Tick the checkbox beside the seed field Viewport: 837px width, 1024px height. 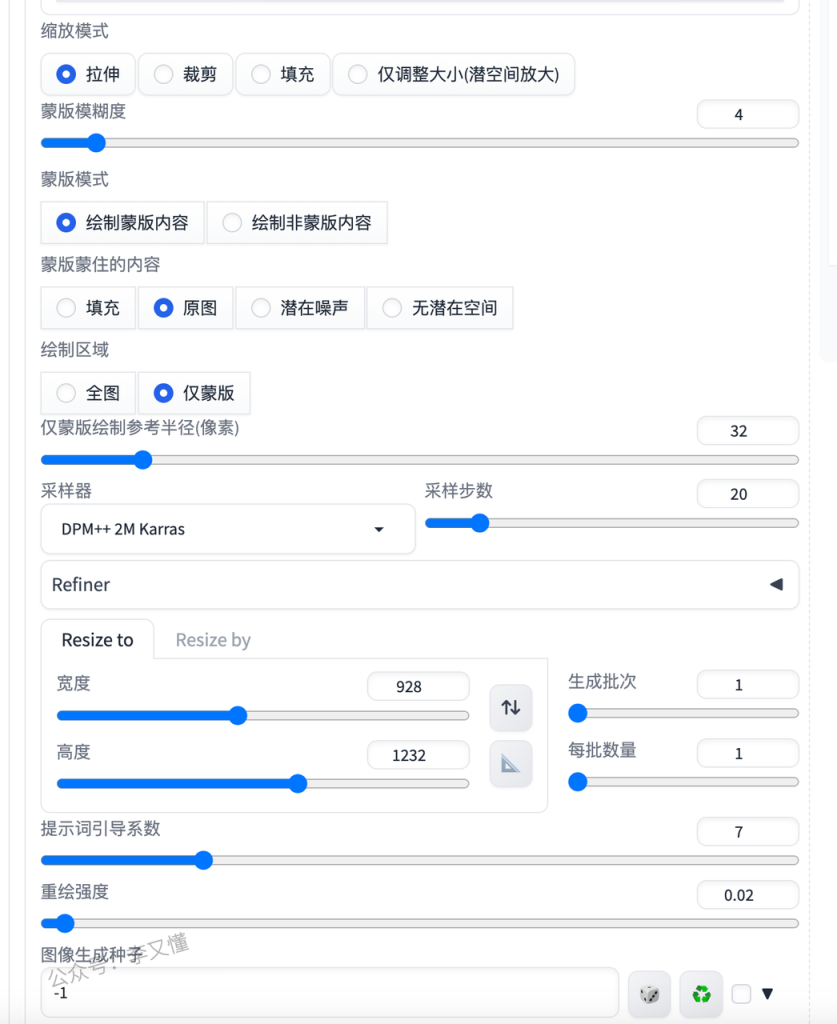click(741, 994)
